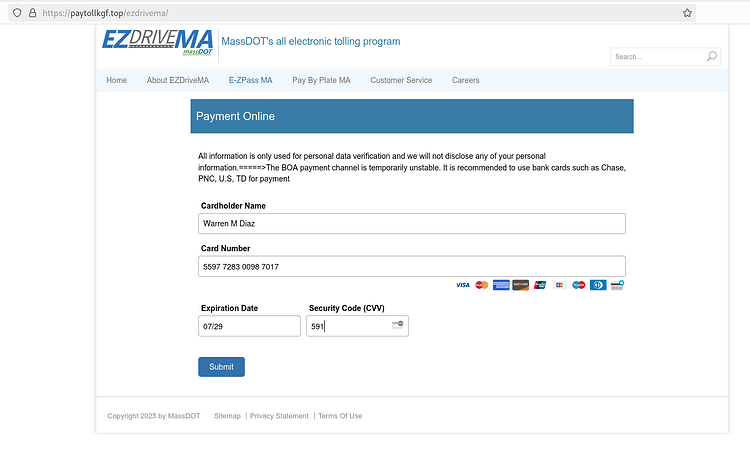
Task: Open the Careers menu item
Action: pos(466,80)
